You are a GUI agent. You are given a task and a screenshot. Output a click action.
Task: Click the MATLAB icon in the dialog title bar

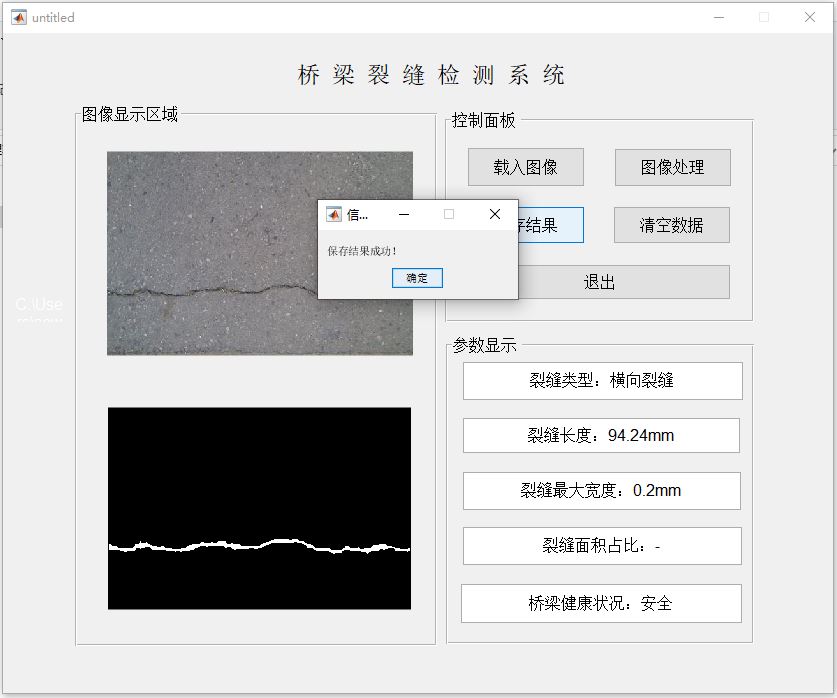[x=334, y=214]
